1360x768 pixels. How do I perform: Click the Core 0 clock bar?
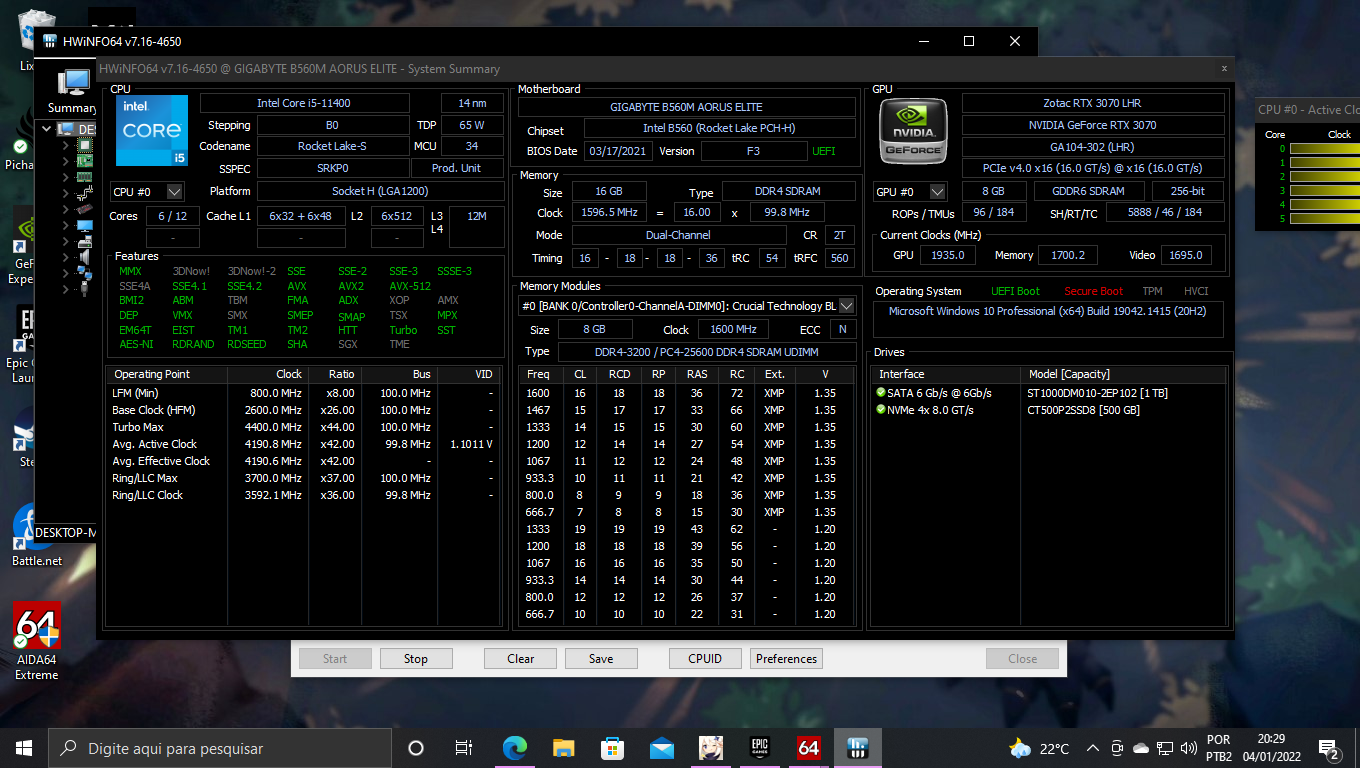(x=1324, y=148)
